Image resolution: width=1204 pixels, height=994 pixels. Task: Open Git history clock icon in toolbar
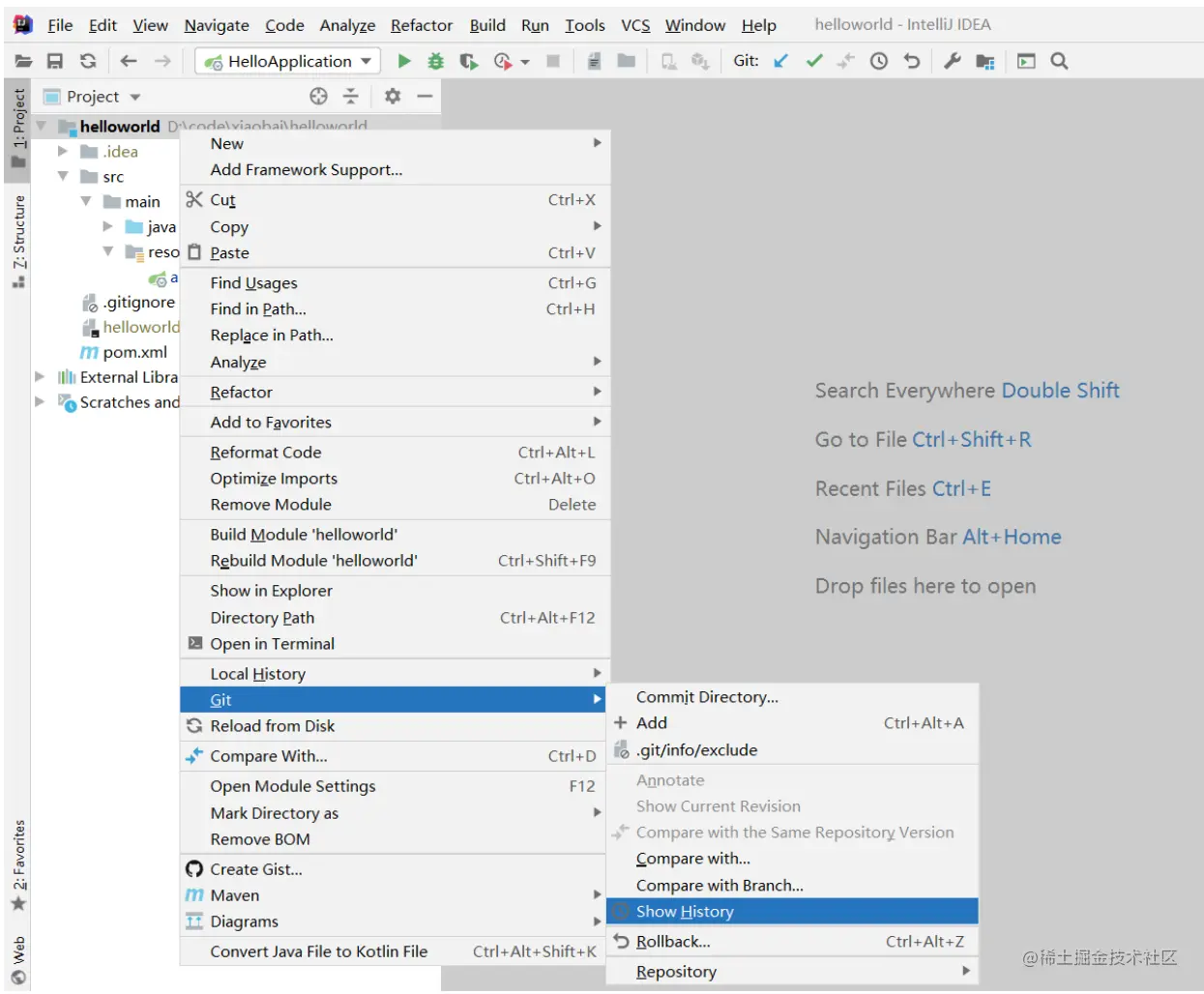(879, 61)
